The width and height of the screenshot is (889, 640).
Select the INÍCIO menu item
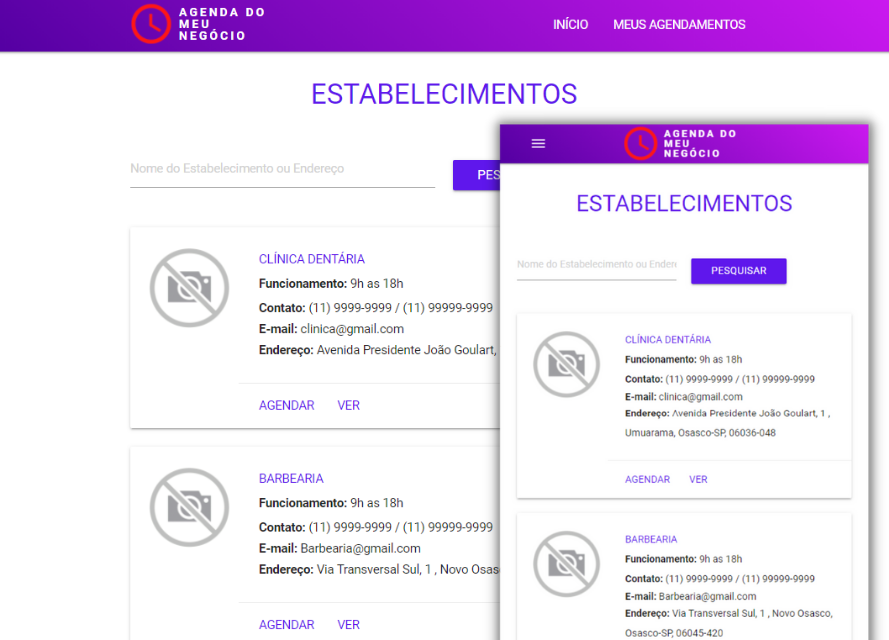[x=570, y=24]
